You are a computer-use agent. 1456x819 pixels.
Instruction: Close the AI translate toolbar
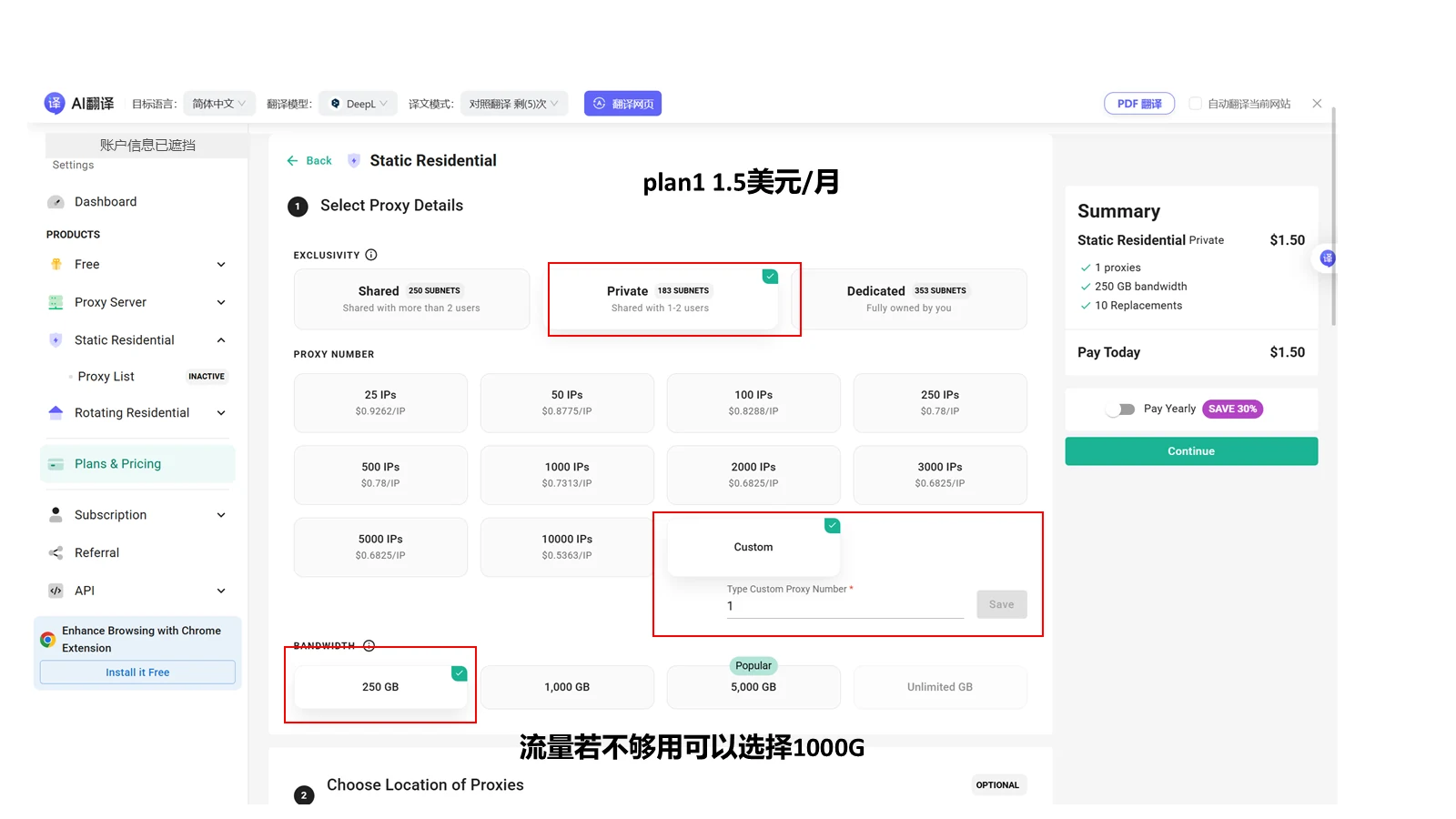tap(1317, 104)
